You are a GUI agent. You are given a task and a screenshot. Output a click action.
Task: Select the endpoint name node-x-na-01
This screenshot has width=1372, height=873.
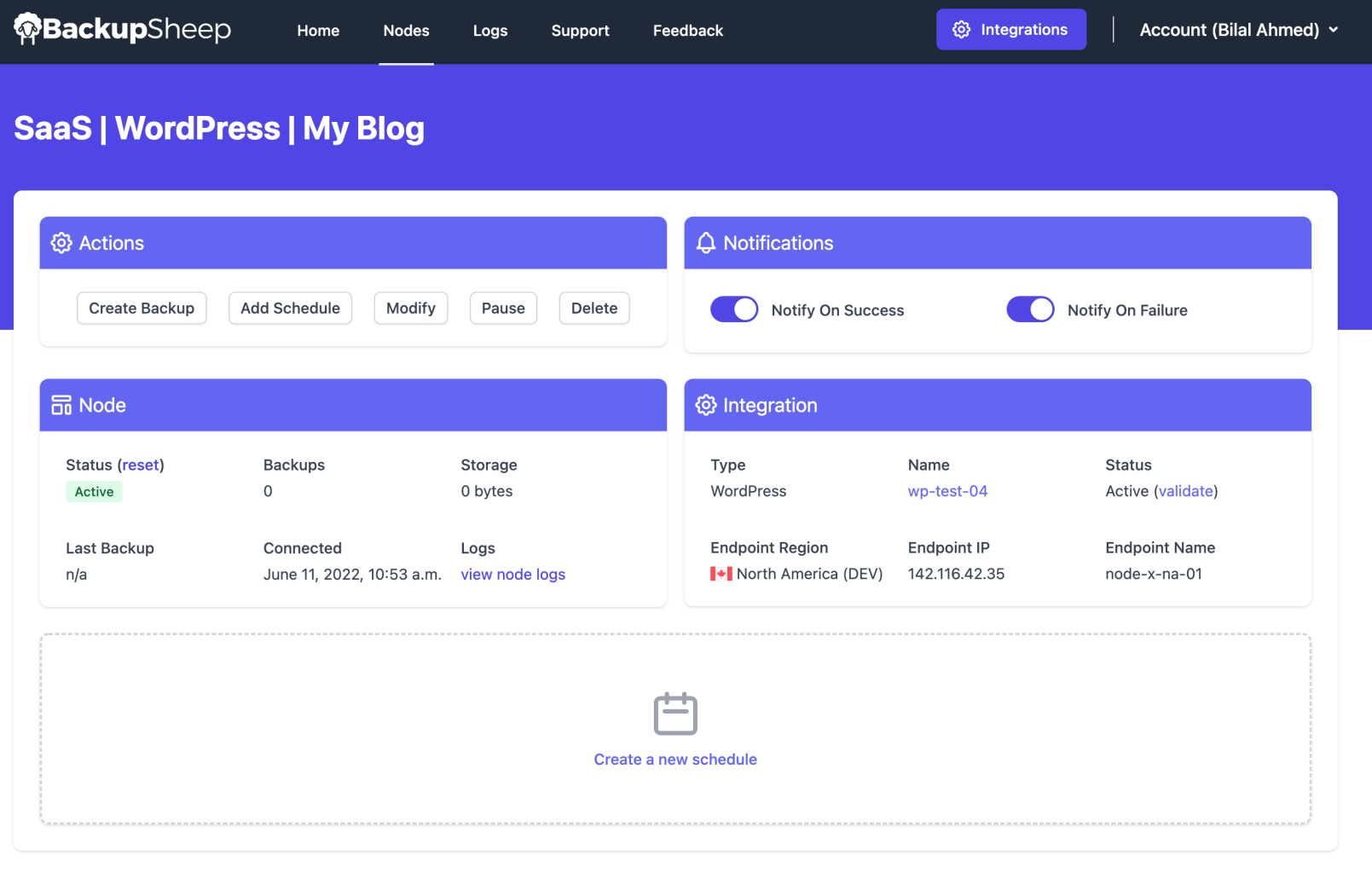coord(1154,574)
